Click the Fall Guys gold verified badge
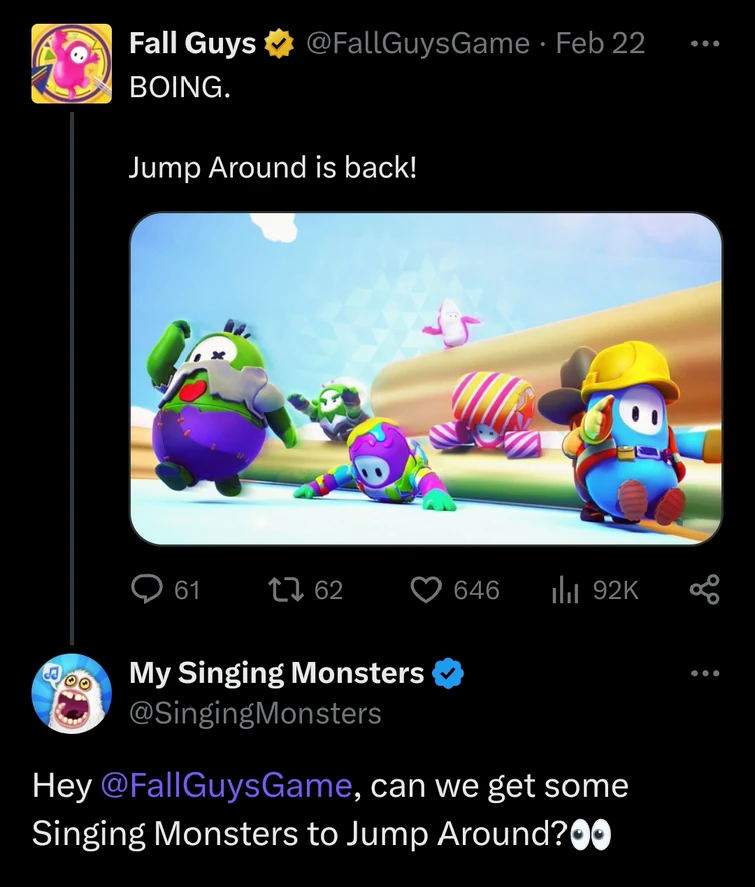The width and height of the screenshot is (755, 887). [277, 44]
